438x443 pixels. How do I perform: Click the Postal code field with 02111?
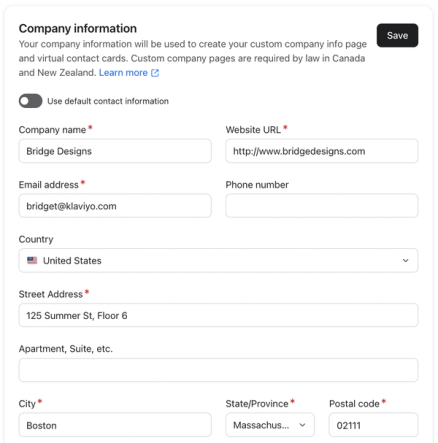(x=373, y=425)
